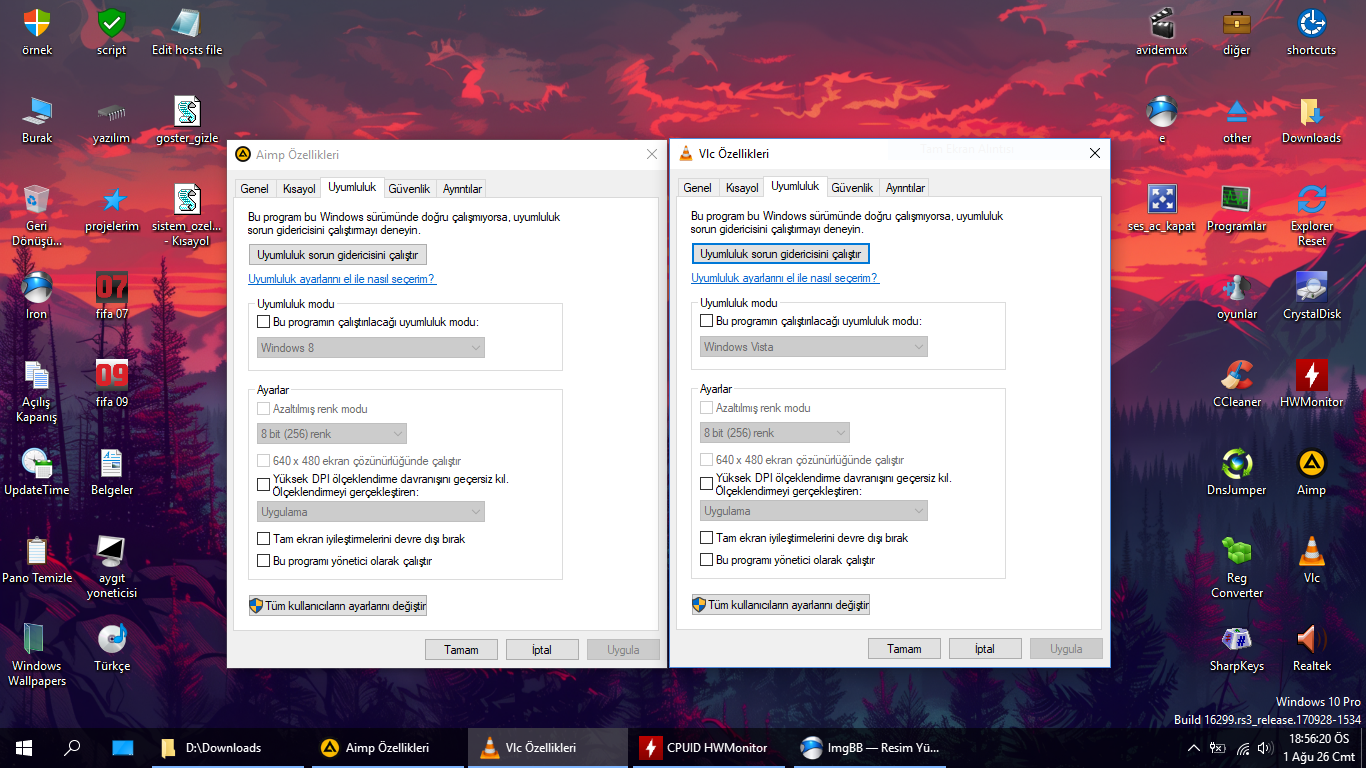The image size is (1366, 768).
Task: Launch the Aimp desktop shortcut
Action: (1311, 472)
